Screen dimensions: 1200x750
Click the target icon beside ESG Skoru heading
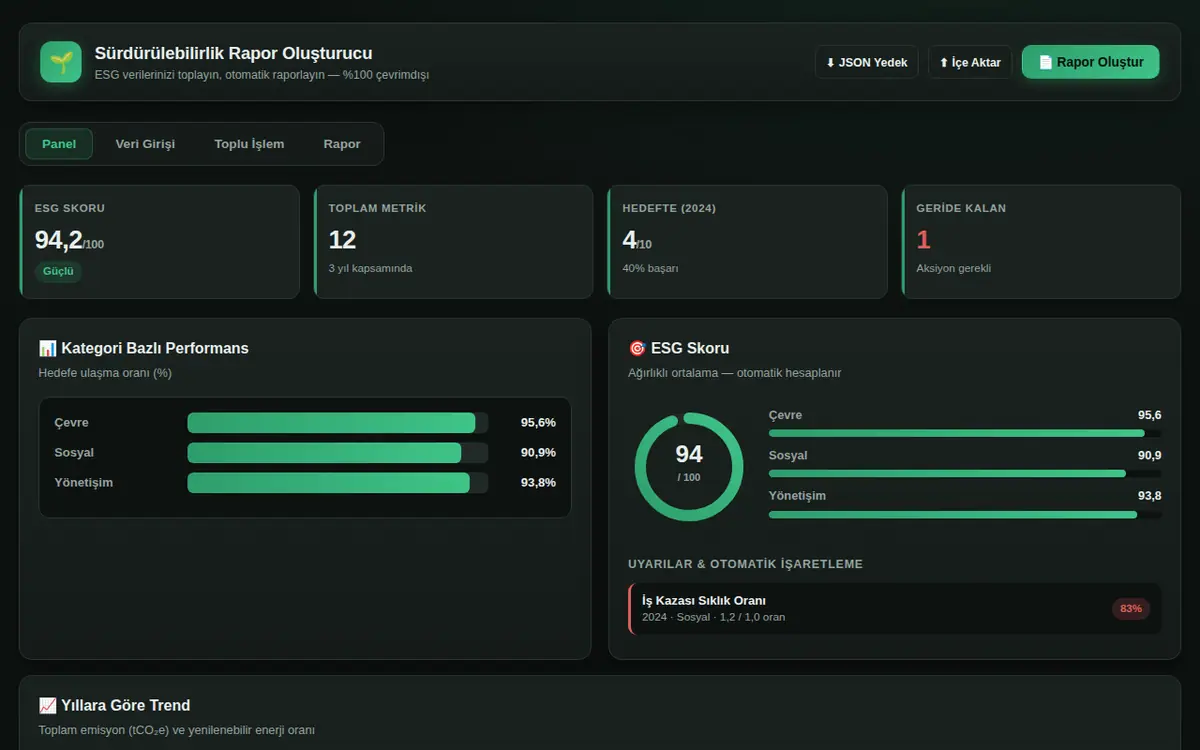(637, 348)
